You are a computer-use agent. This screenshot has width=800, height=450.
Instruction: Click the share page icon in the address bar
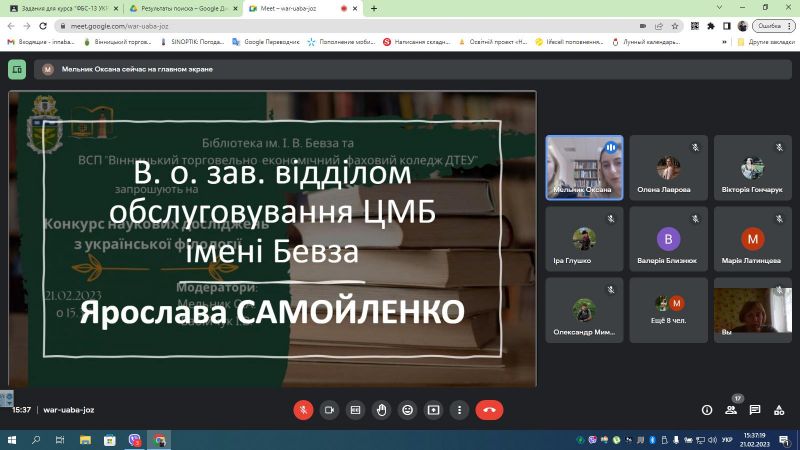(659, 26)
